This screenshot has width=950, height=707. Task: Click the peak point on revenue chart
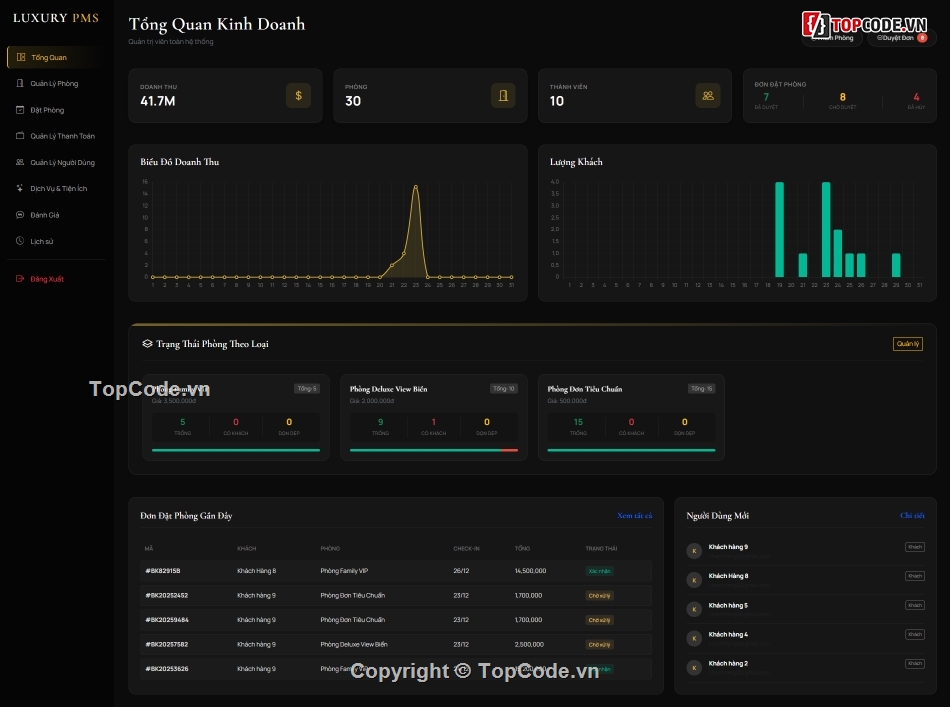(415, 187)
